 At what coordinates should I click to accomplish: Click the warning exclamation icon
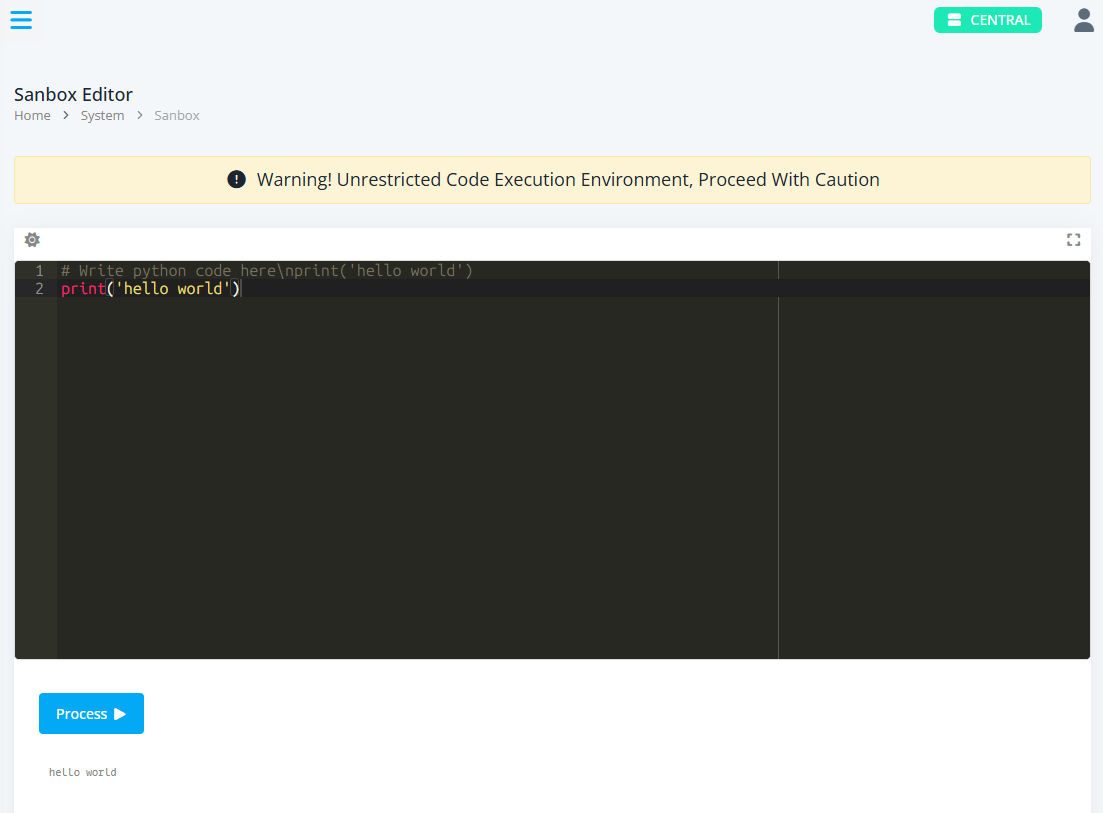[236, 179]
